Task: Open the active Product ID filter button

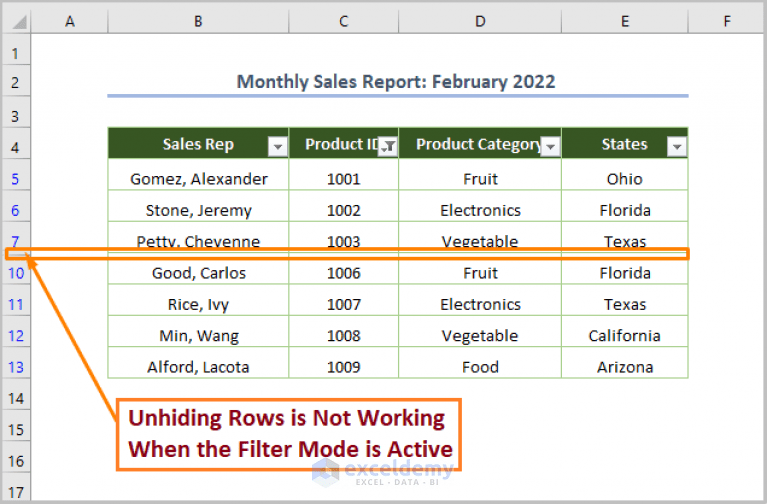Action: pos(388,146)
